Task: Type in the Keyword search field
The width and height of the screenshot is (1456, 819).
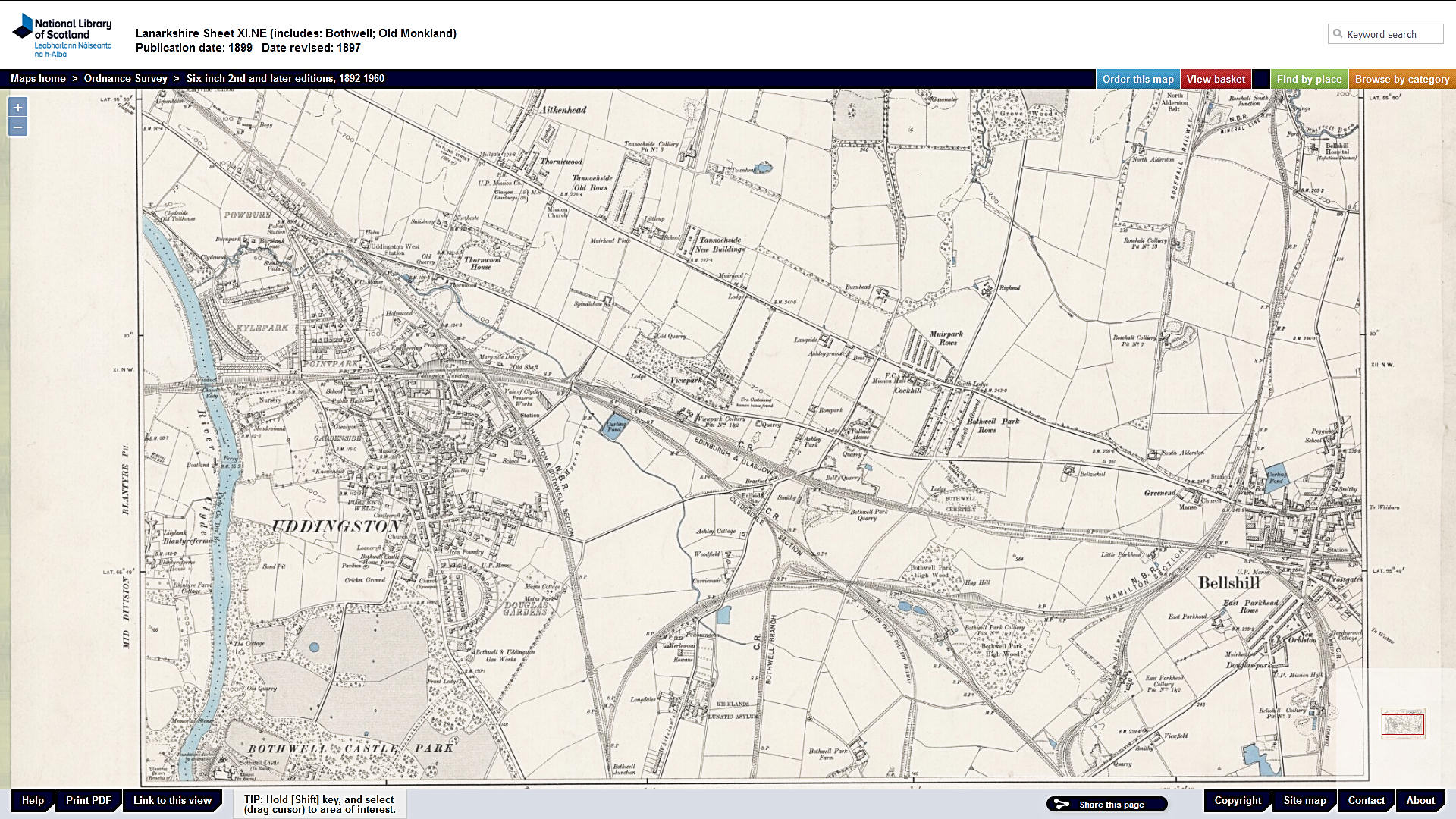Action: (1392, 34)
